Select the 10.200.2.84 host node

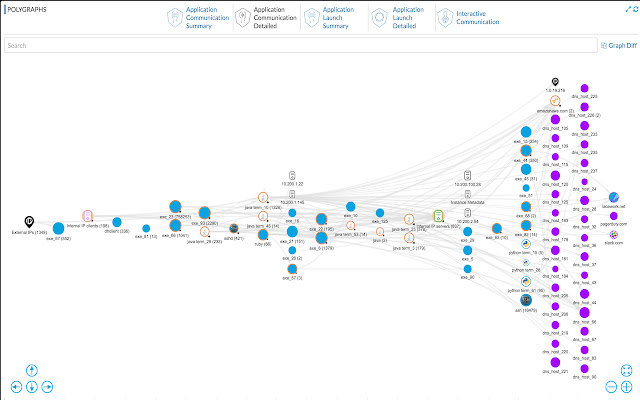[468, 213]
